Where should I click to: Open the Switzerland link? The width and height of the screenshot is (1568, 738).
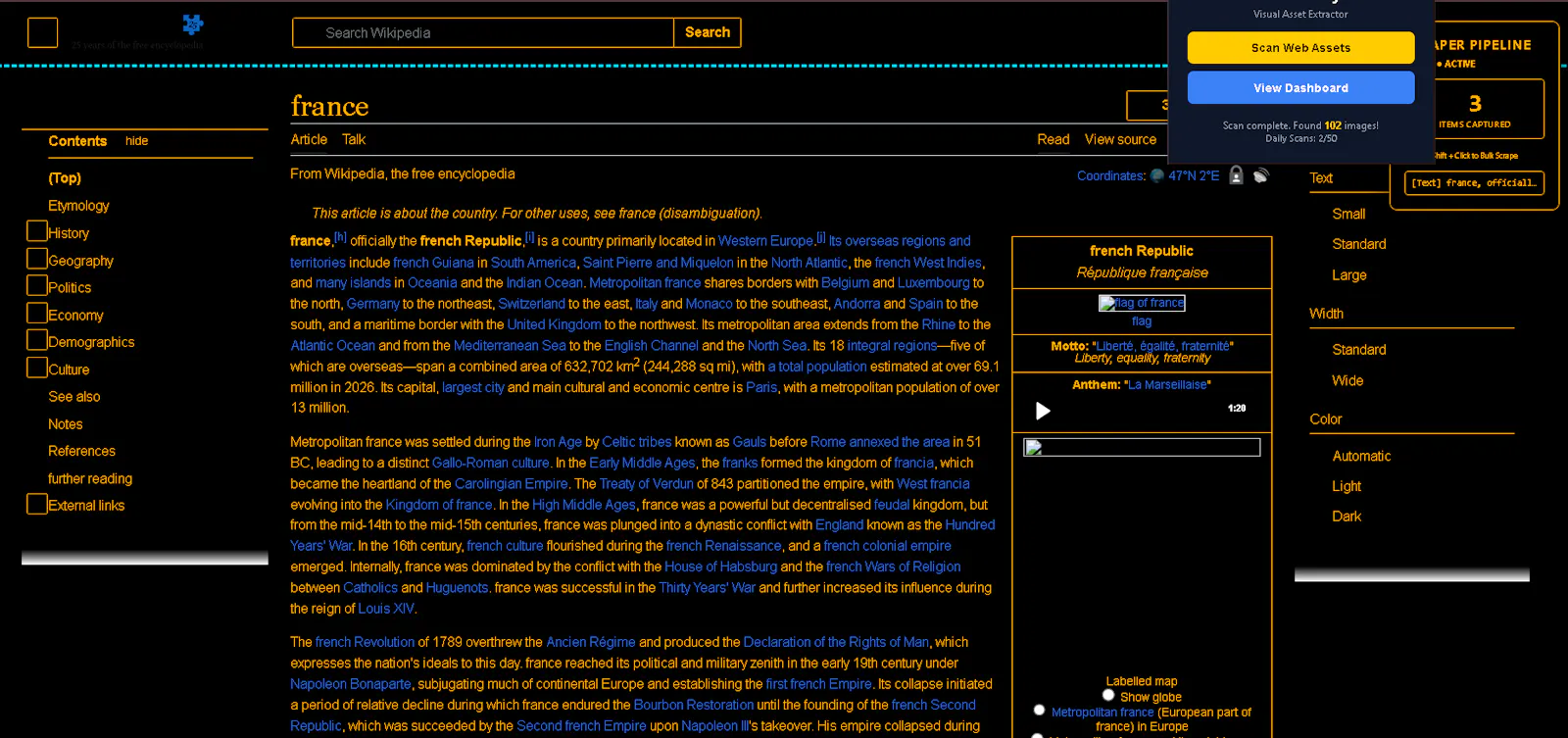click(x=531, y=304)
